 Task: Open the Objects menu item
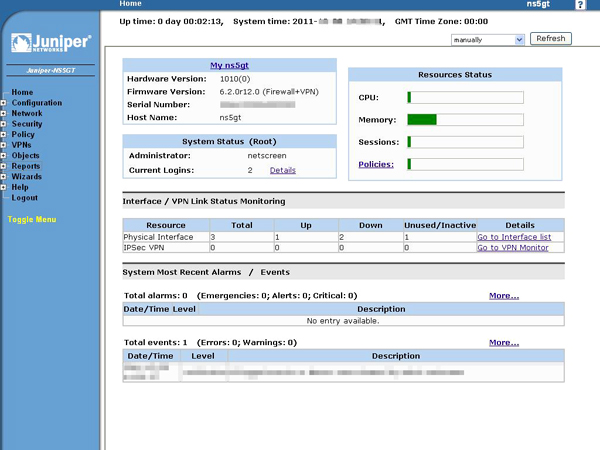pyautogui.click(x=25, y=156)
